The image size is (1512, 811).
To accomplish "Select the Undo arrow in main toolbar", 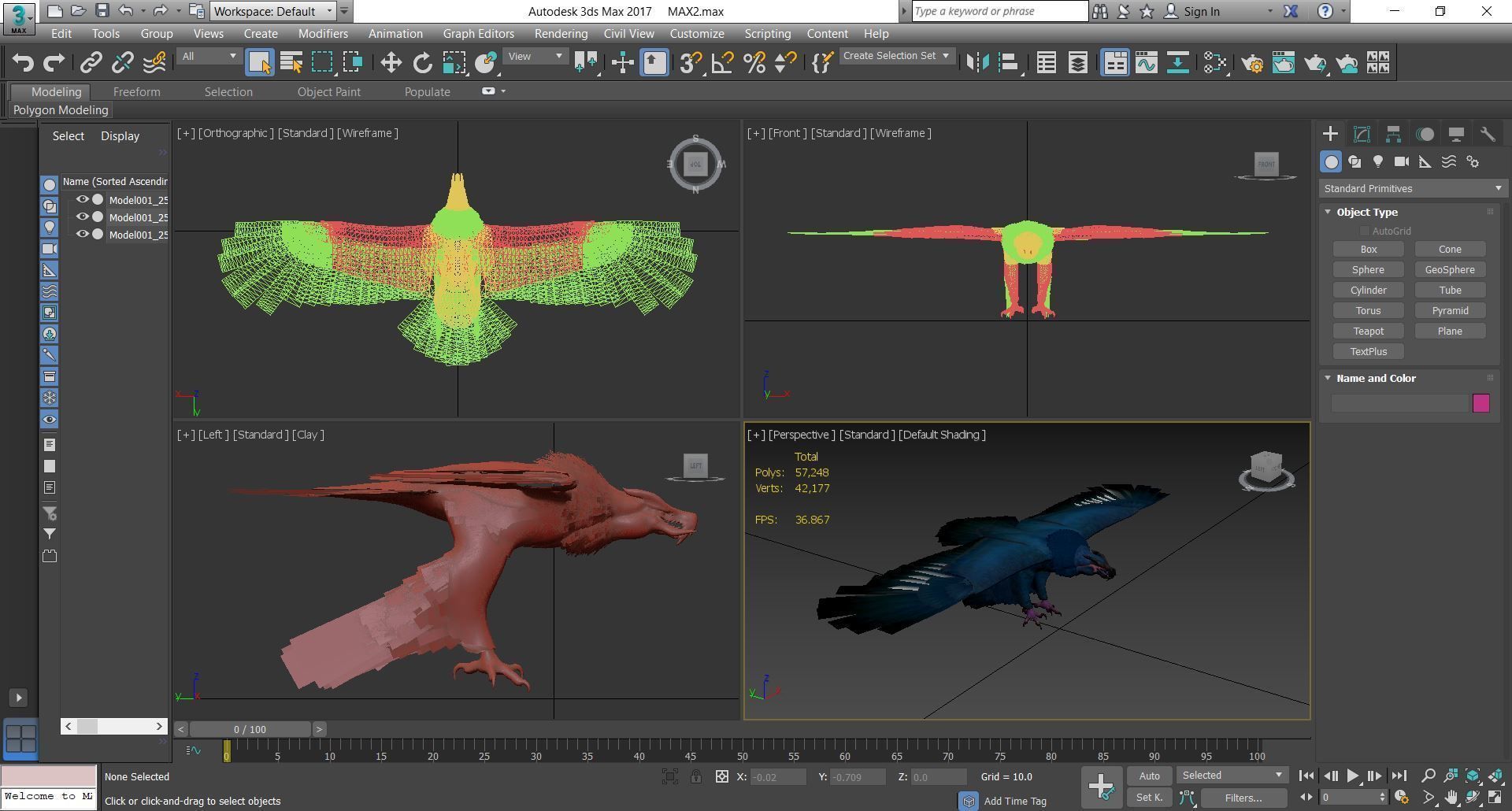I will click(x=23, y=63).
